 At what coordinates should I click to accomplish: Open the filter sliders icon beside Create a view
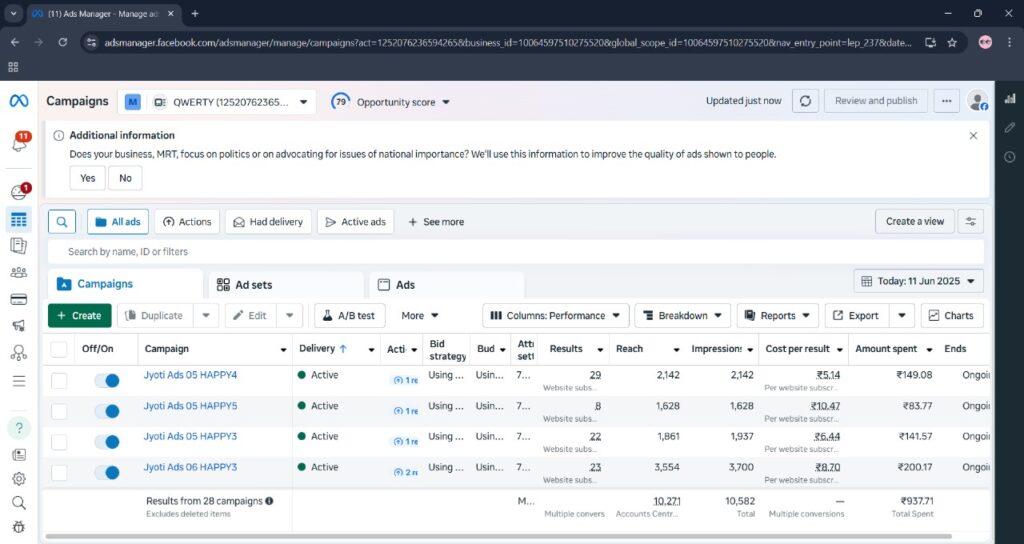[971, 221]
